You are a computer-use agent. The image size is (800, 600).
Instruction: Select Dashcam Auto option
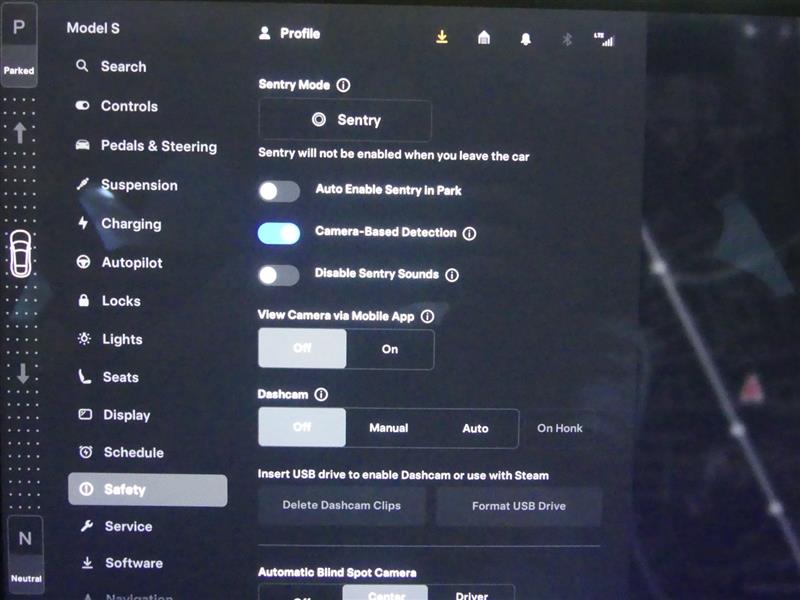click(x=475, y=429)
